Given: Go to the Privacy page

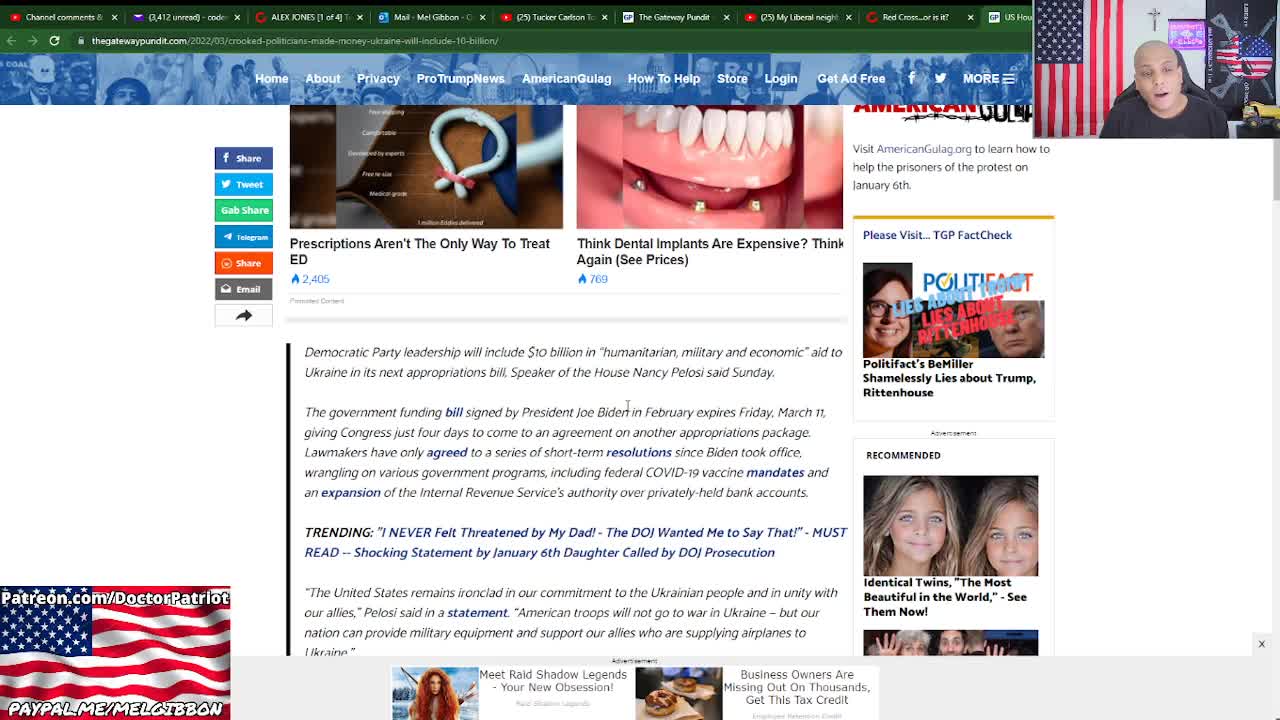Looking at the screenshot, I should point(378,79).
